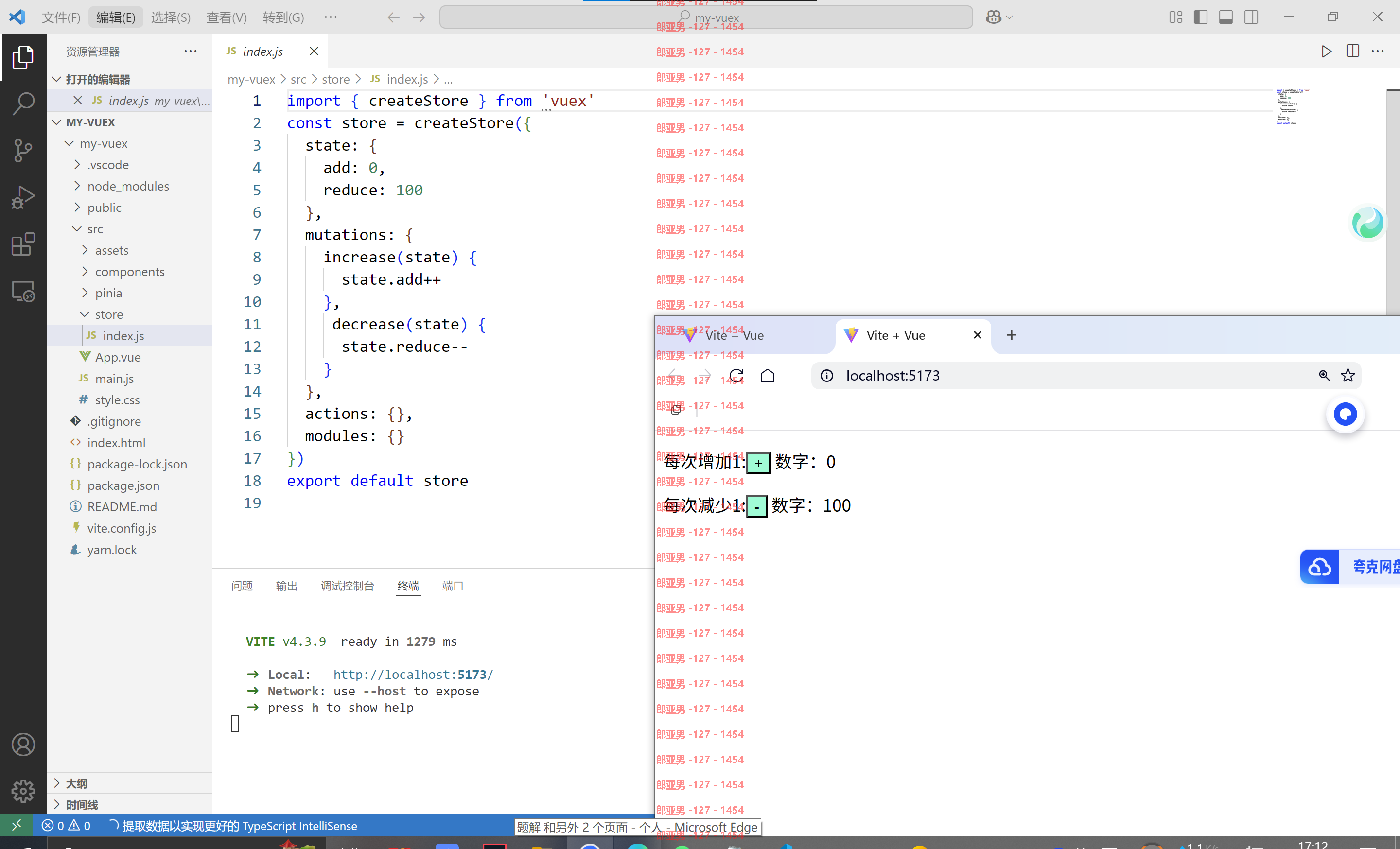Screen dimensions: 1400x849
Task: Open the 选择(S) menu
Action: pyautogui.click(x=171, y=17)
